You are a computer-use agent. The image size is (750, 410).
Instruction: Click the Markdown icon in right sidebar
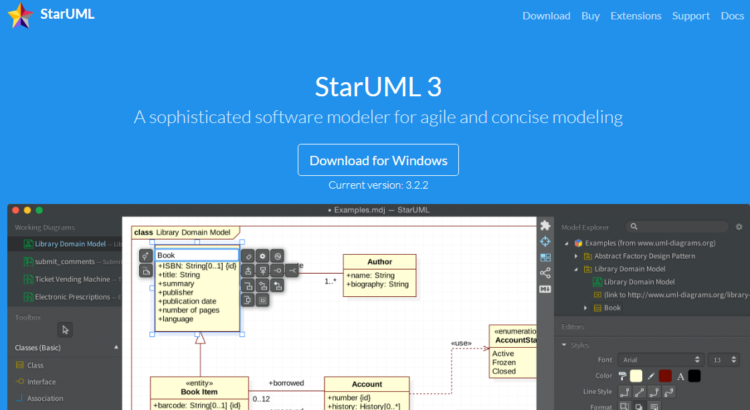pyautogui.click(x=545, y=288)
